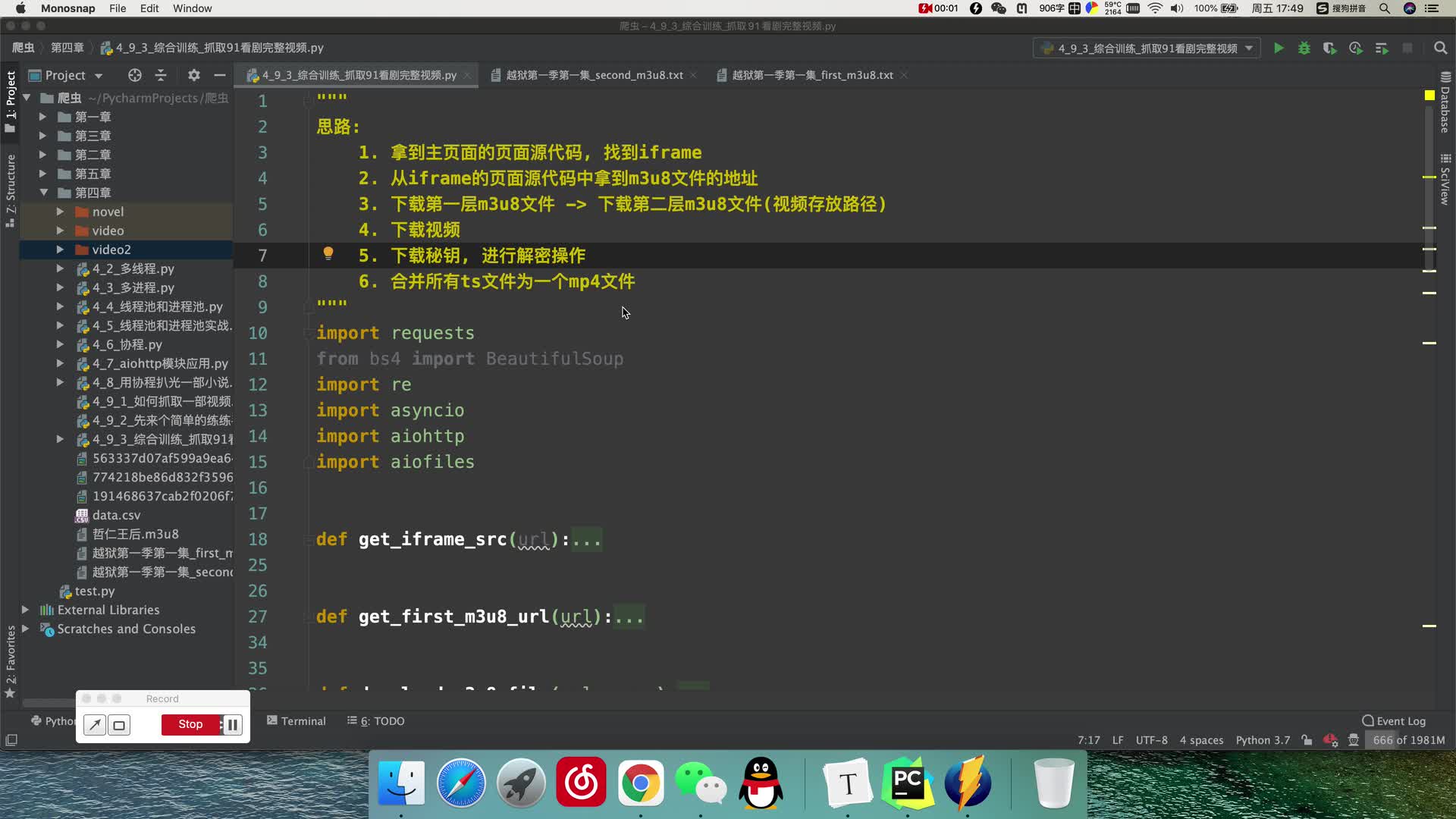Expand the 第一章 folder

point(43,117)
